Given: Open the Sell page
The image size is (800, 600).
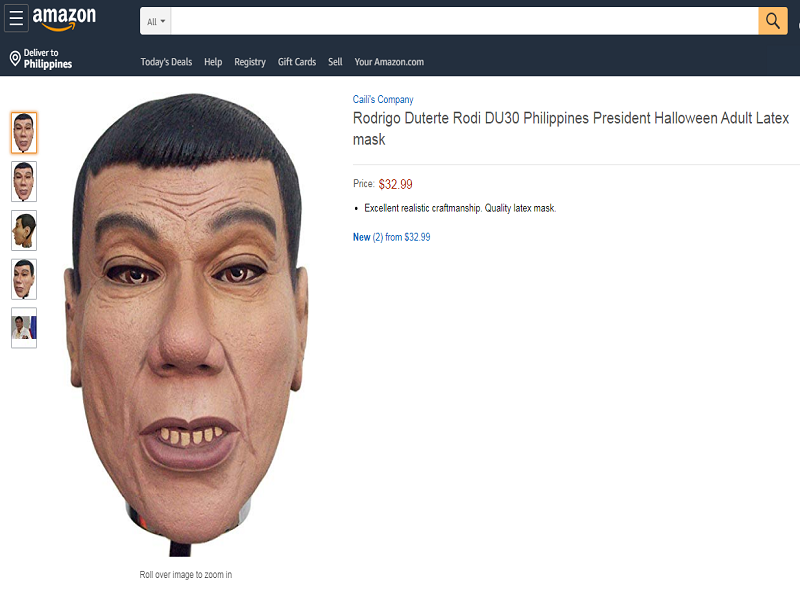Looking at the screenshot, I should tap(335, 61).
